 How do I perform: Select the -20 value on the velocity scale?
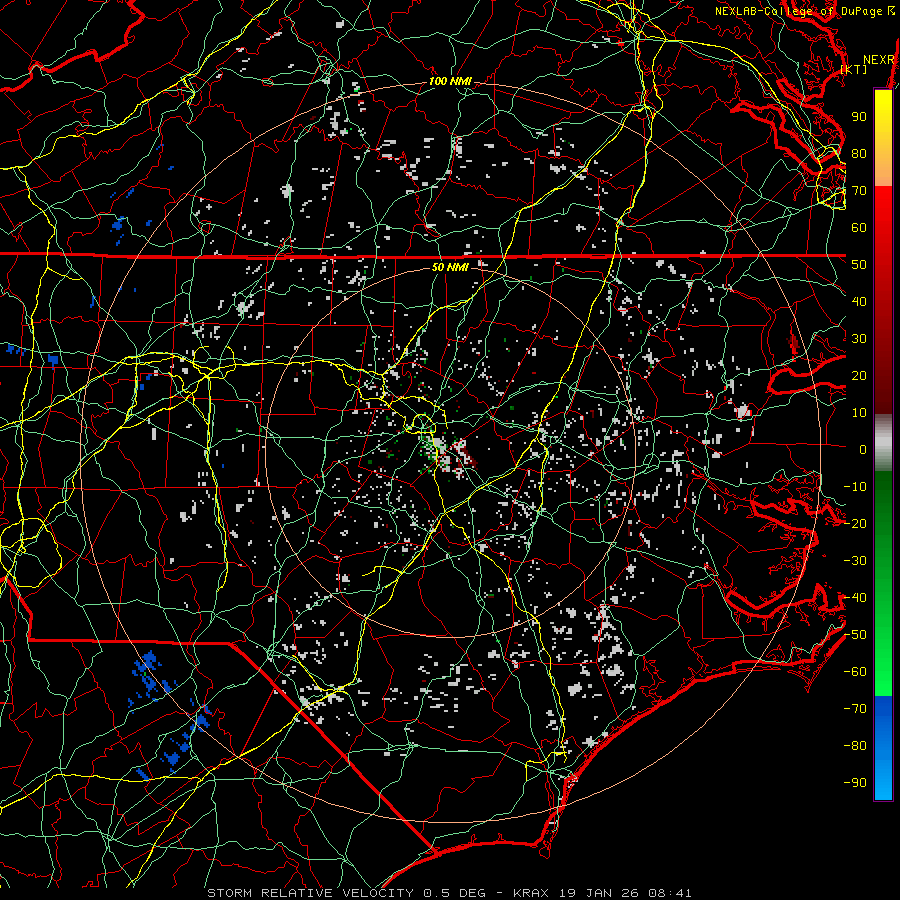click(x=855, y=524)
